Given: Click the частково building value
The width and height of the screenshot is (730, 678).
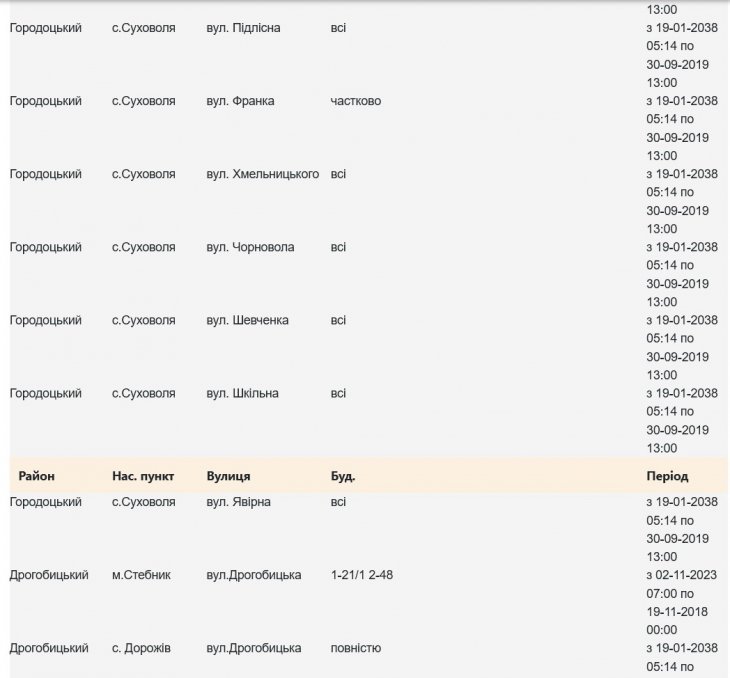Looking at the screenshot, I should 355,101.
